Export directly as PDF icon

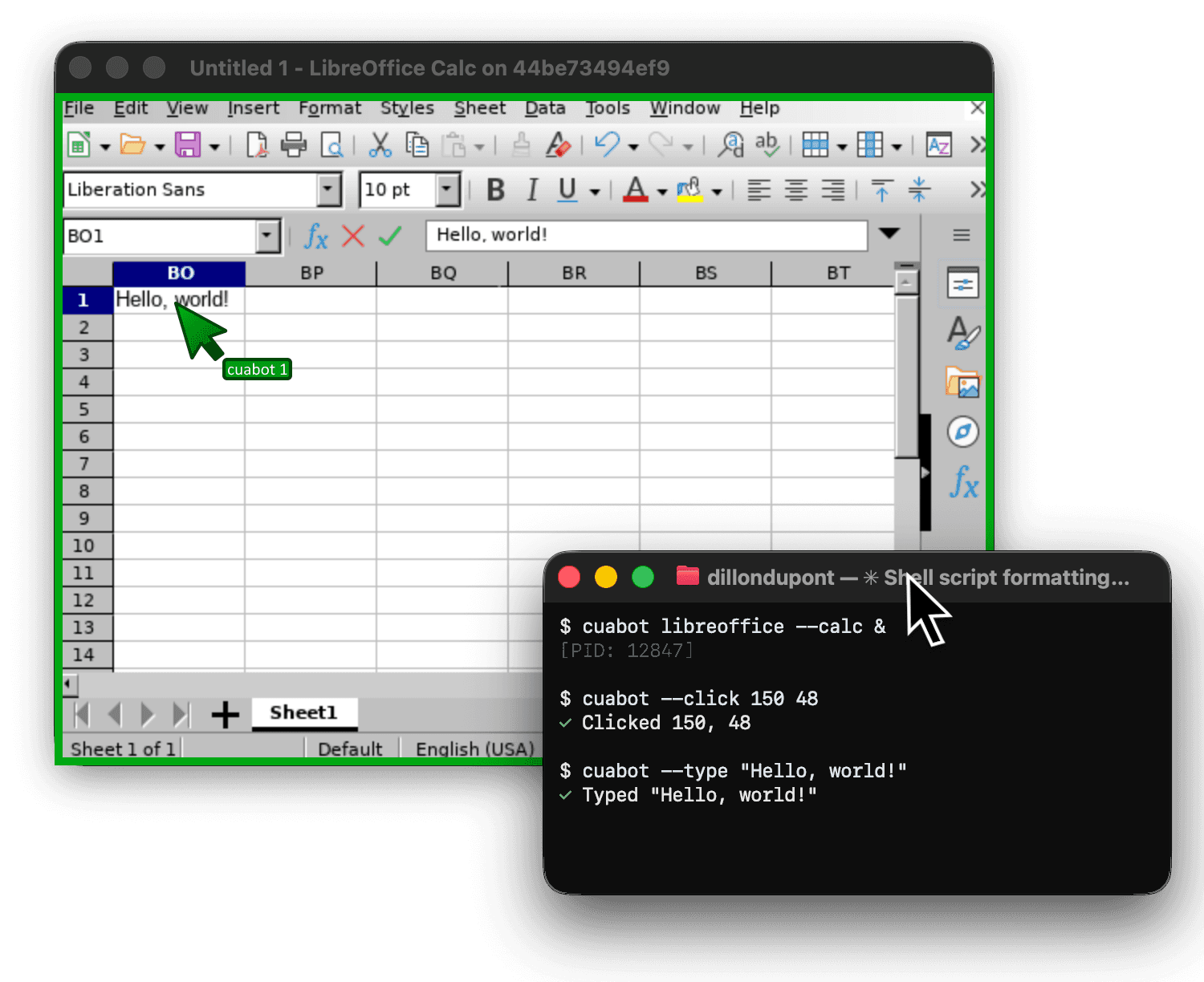pos(257,145)
